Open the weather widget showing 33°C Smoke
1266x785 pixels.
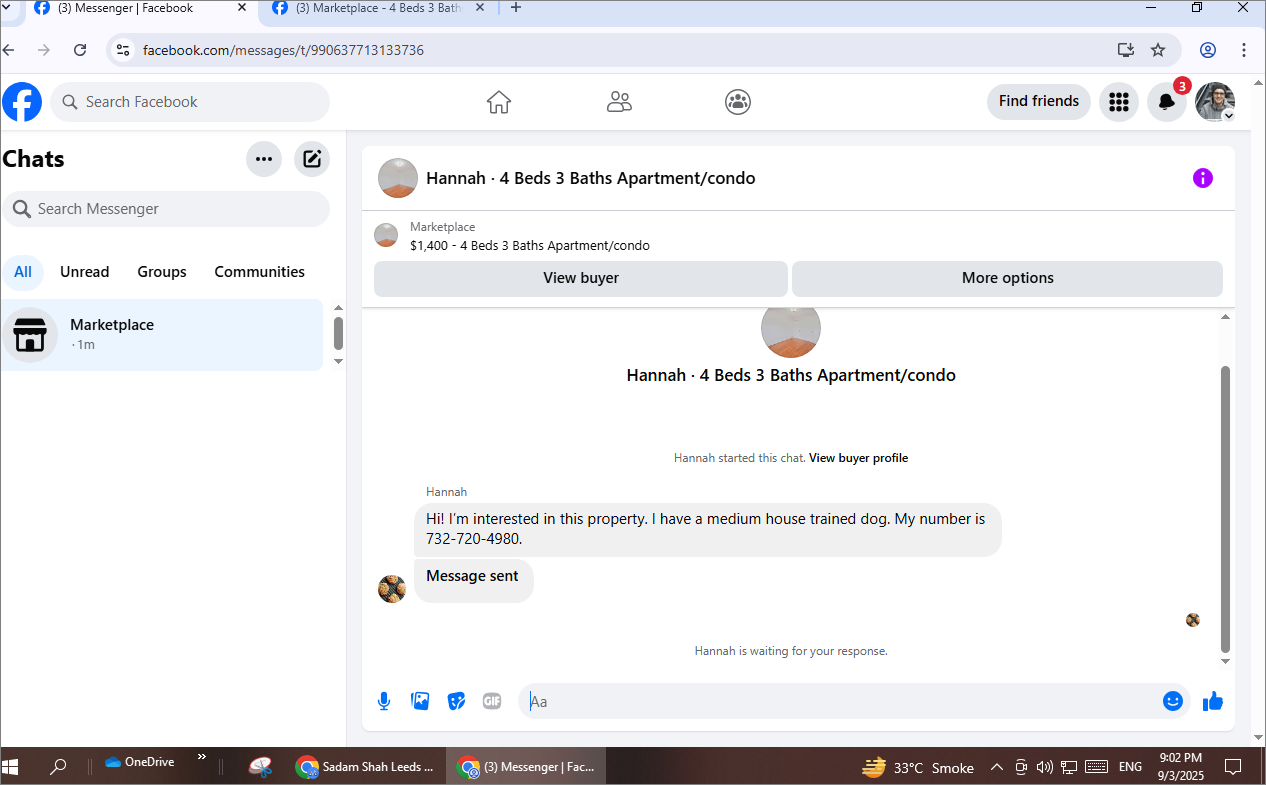(x=918, y=767)
